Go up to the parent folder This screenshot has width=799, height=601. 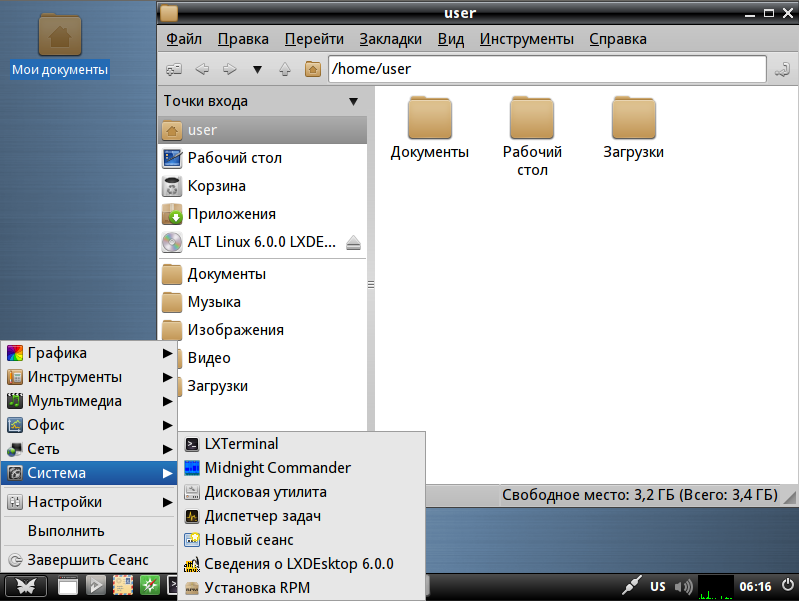(x=285, y=69)
